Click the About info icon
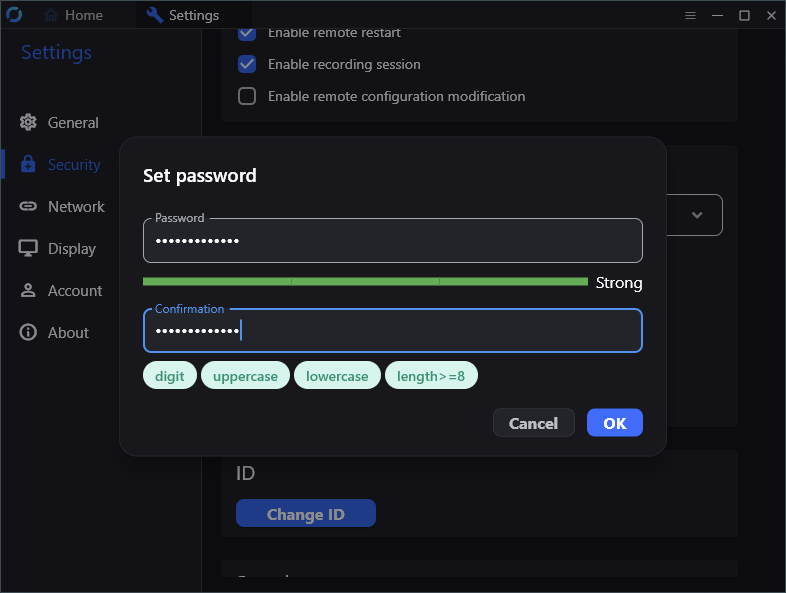 [28, 333]
